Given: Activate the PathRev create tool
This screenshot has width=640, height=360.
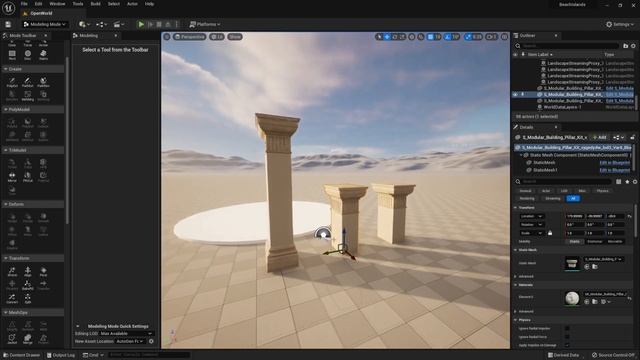Looking at the screenshot, I should pos(43,82).
